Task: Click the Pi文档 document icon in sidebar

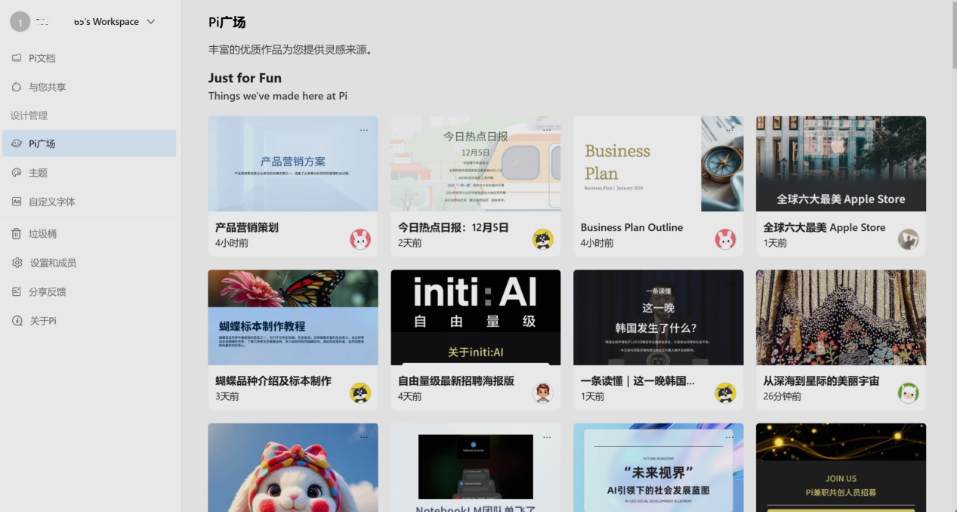Action: pos(16,58)
